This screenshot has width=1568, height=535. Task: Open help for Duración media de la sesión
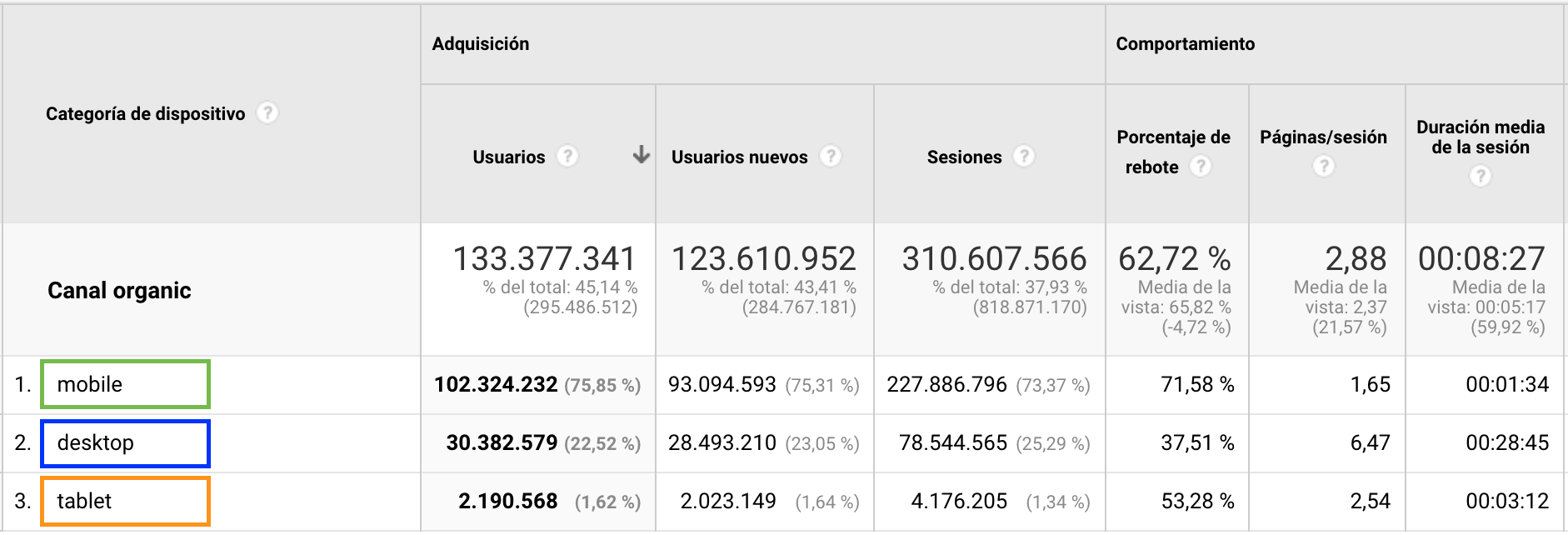(x=1480, y=177)
